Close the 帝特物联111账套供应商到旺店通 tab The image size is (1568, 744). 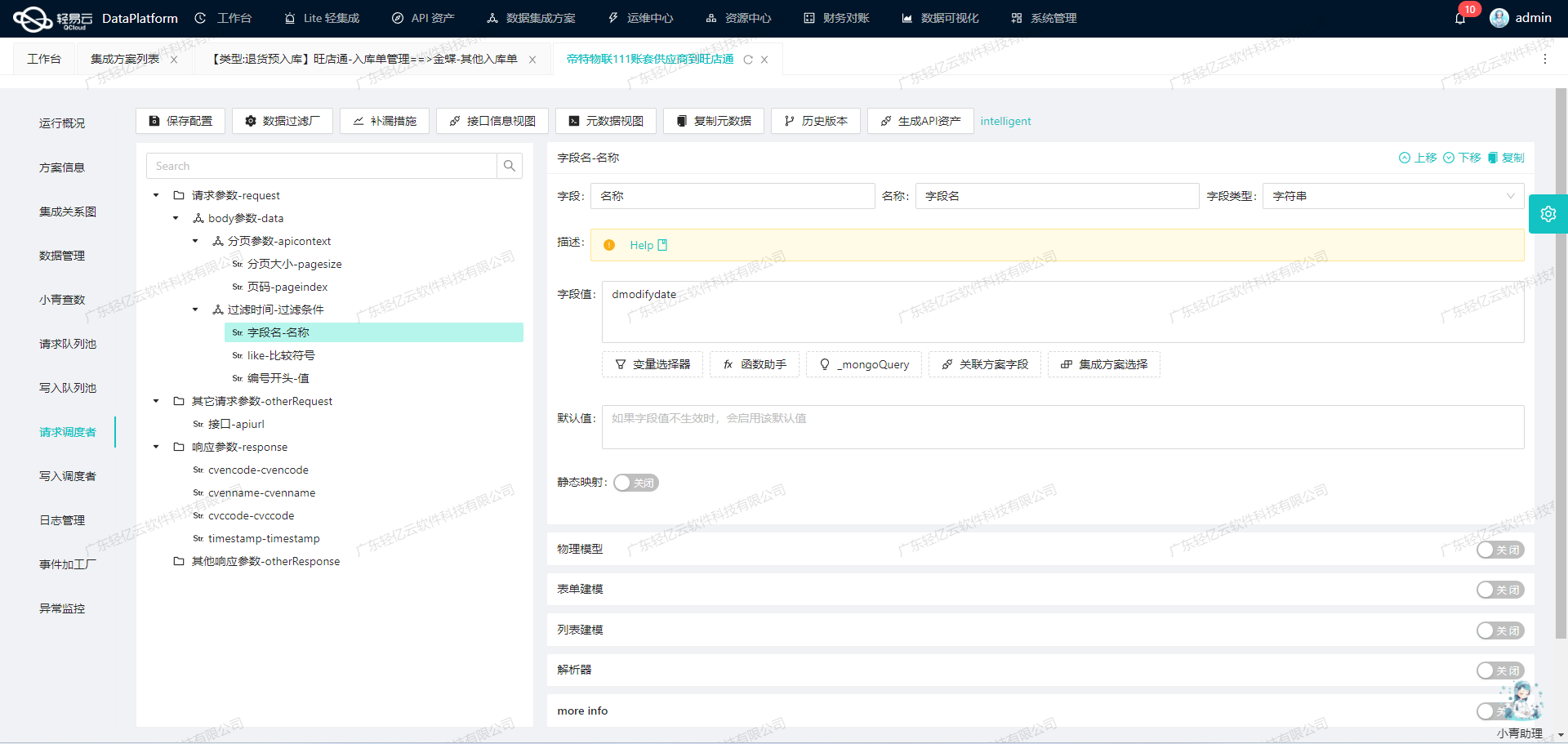[x=764, y=60]
